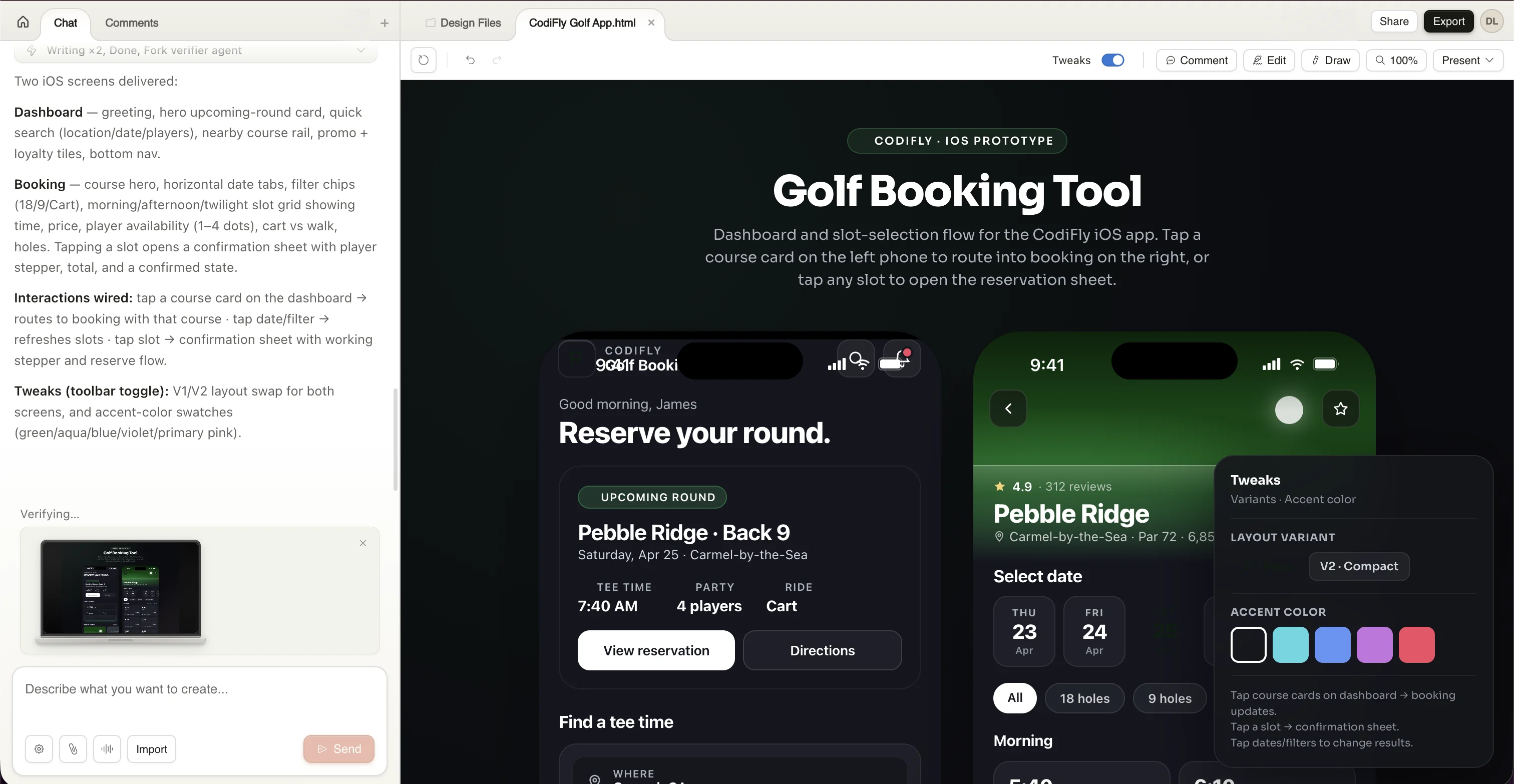Select the Draw tool in the toolbar
1514x784 pixels.
coord(1330,60)
